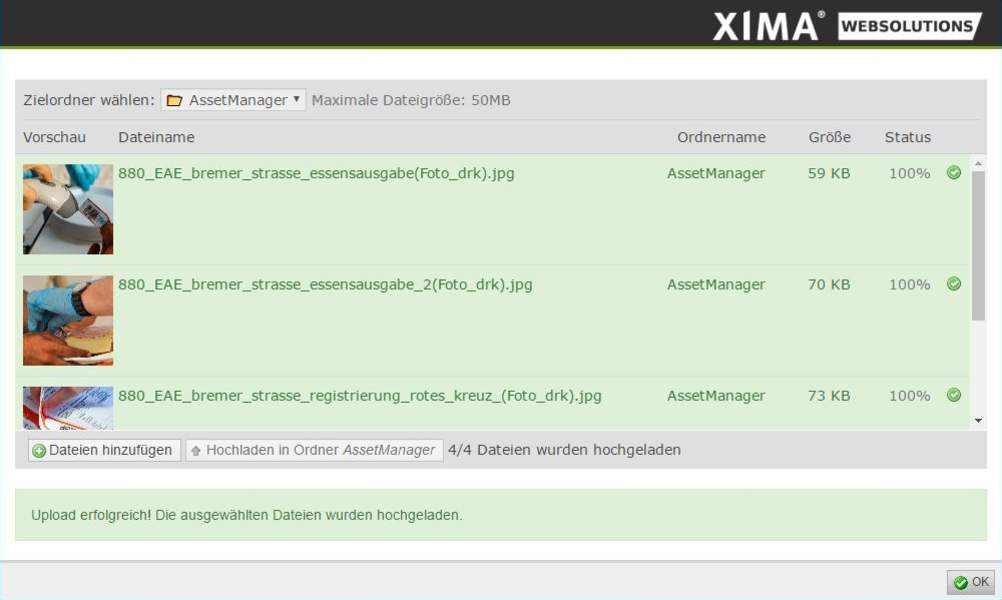Click Hochladen in Ordner AssetManager button

pyautogui.click(x=314, y=450)
